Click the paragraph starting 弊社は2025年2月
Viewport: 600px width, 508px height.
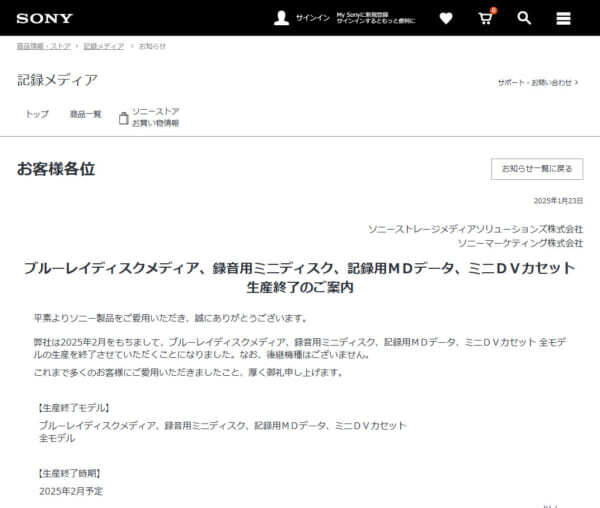pyautogui.click(x=300, y=348)
